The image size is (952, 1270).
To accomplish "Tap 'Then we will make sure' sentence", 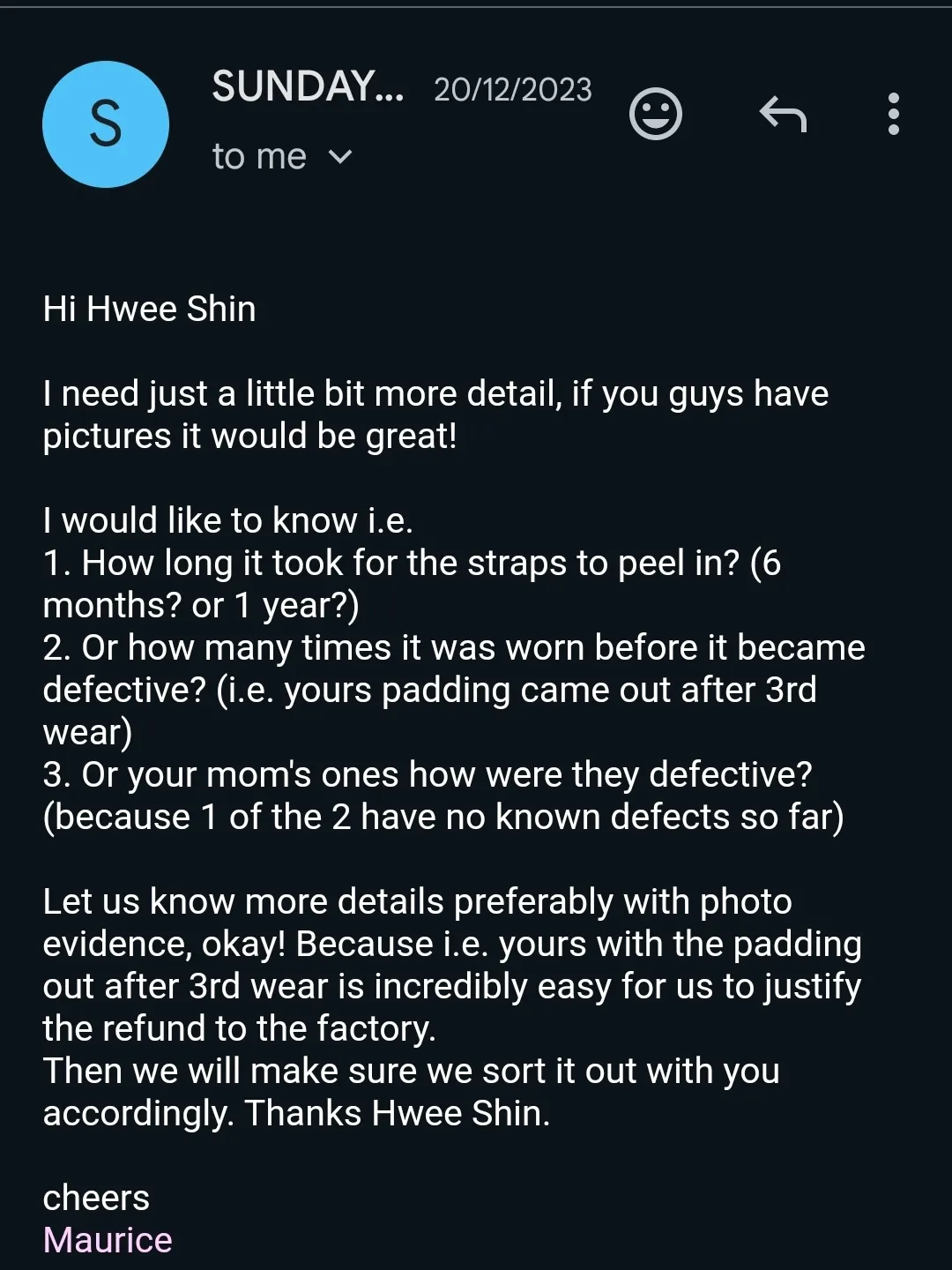I will pos(411,1072).
